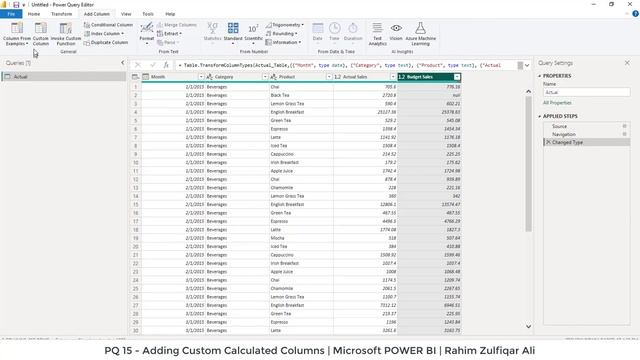Image resolution: width=640 pixels, height=360 pixels.
Task: Select the Actual query
Action: pyautogui.click(x=64, y=77)
